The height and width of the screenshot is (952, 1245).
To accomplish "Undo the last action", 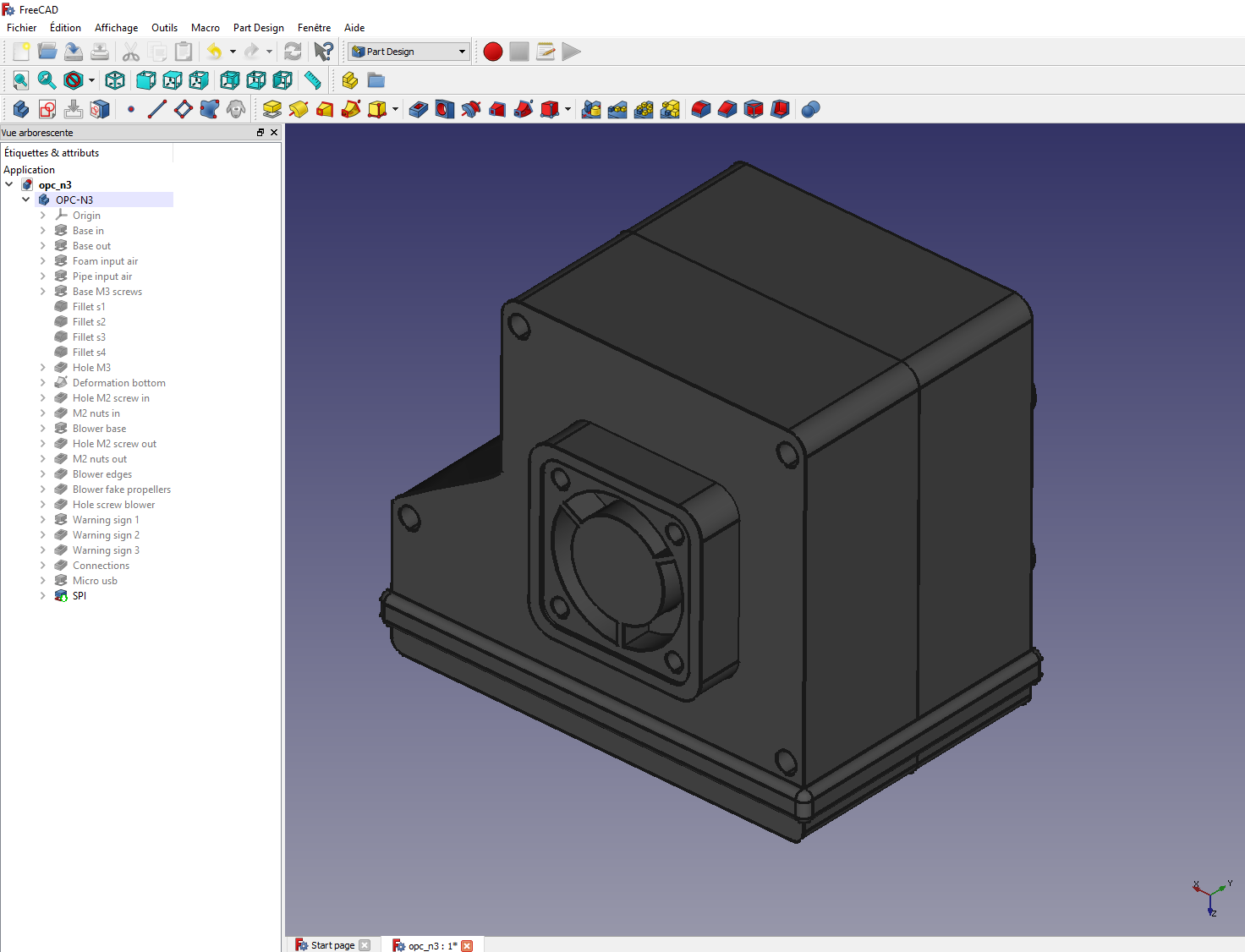I will [215, 52].
